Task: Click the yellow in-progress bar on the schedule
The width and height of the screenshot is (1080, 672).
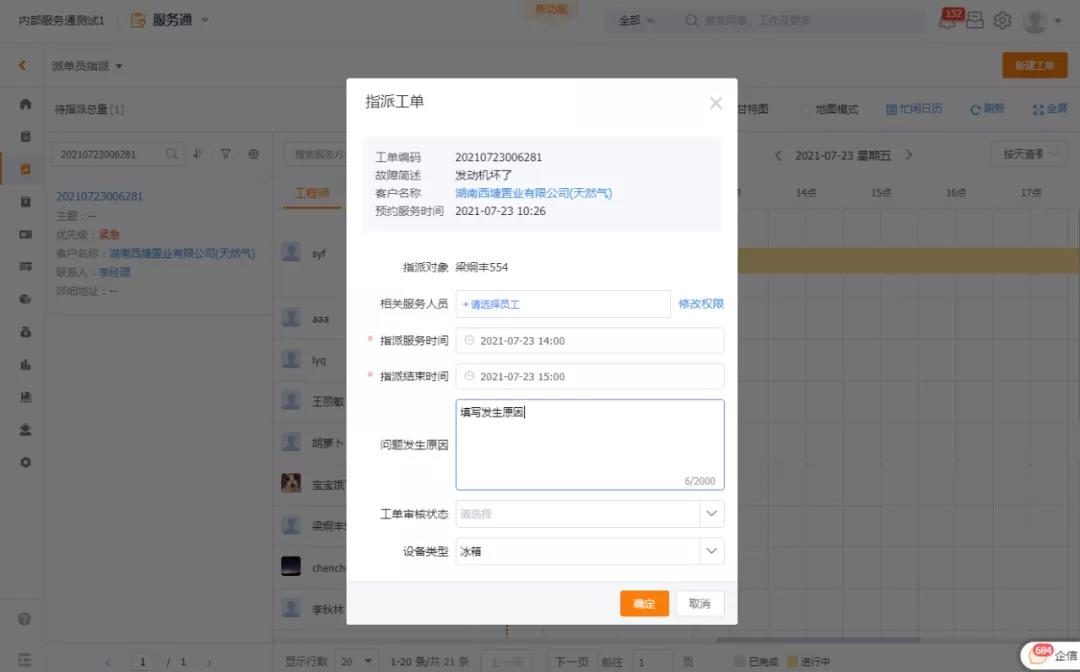Action: pyautogui.click(x=908, y=261)
